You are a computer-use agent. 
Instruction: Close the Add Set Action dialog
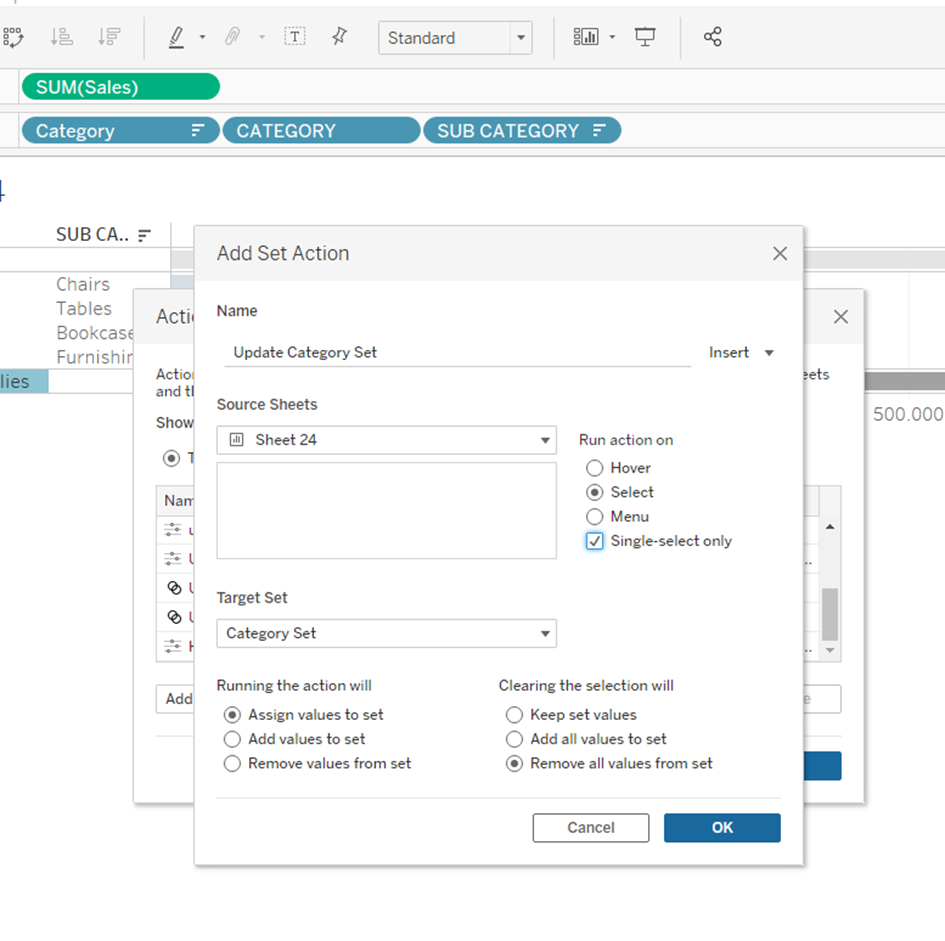pos(780,254)
